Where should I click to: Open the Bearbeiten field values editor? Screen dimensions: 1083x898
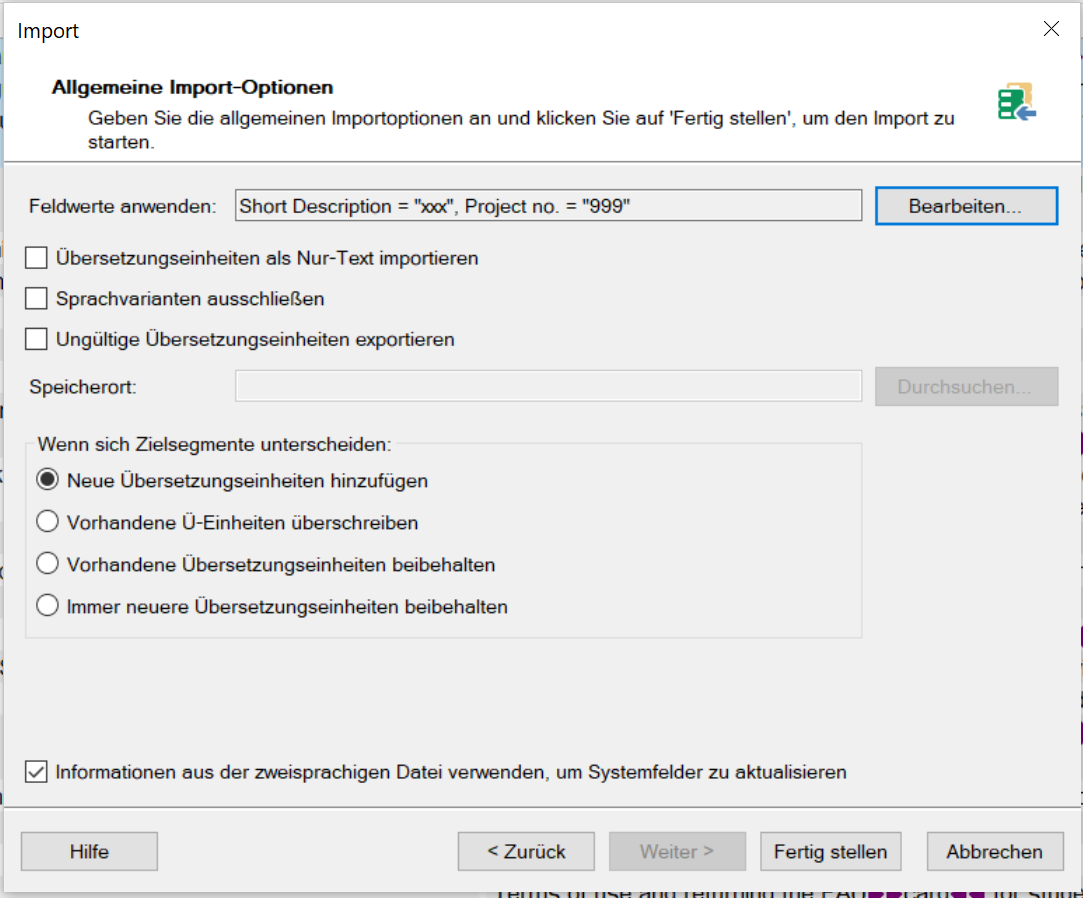click(965, 207)
